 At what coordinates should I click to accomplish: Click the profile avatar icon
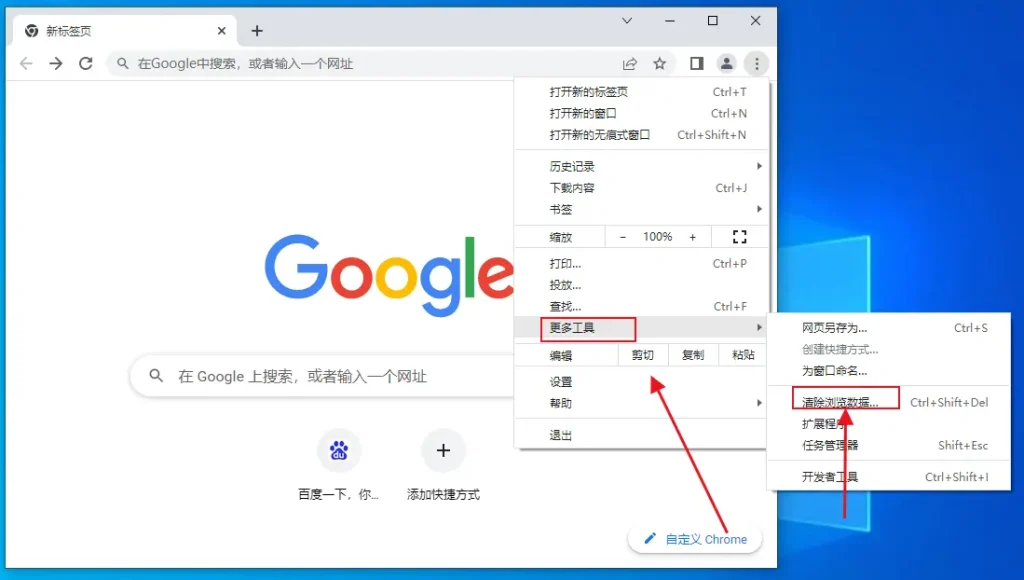(726, 63)
